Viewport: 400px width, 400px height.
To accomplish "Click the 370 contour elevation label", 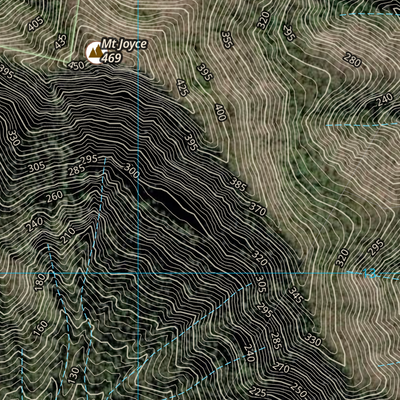I will point(258,209).
